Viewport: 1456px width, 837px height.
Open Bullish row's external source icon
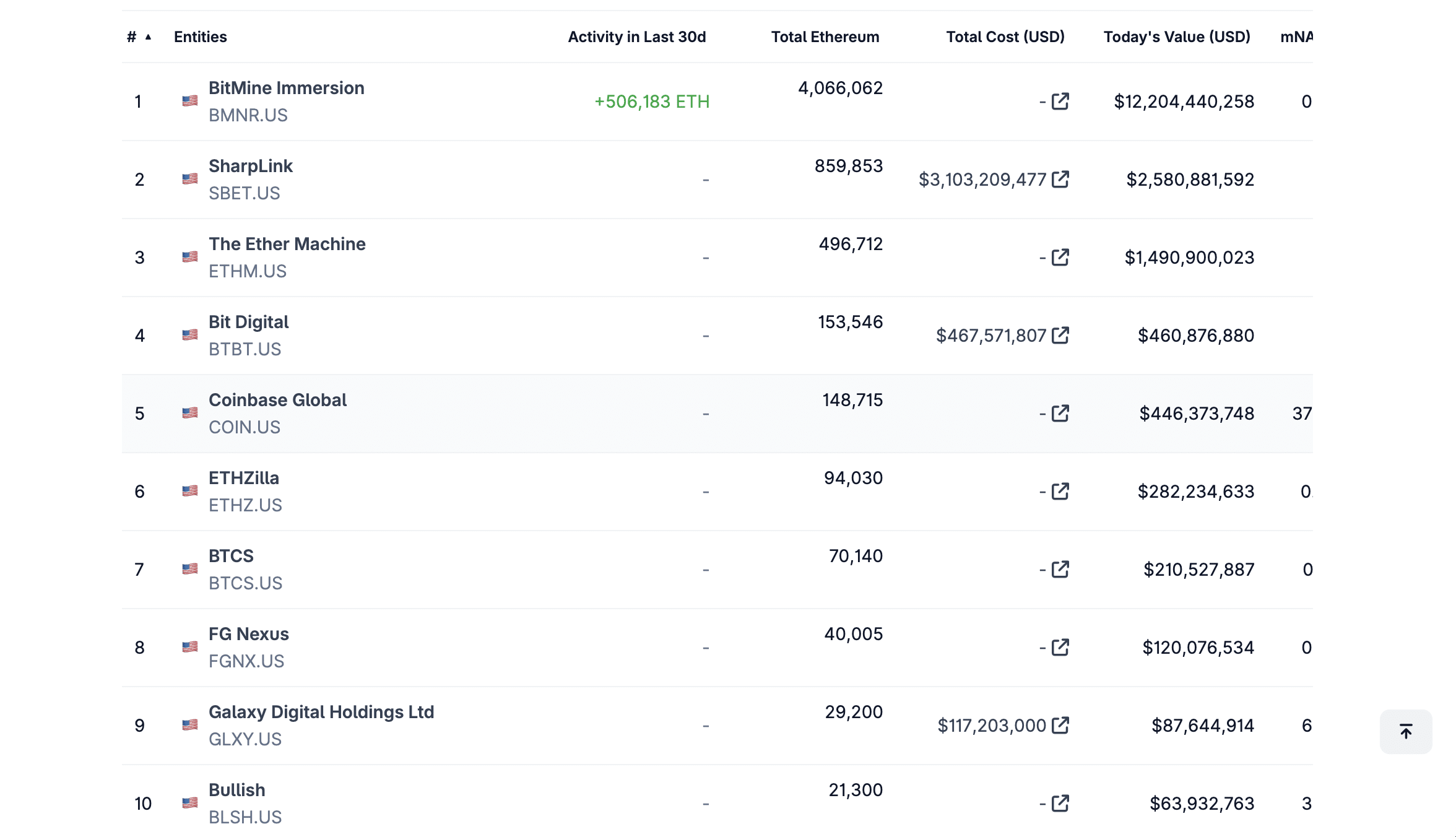pos(1060,803)
